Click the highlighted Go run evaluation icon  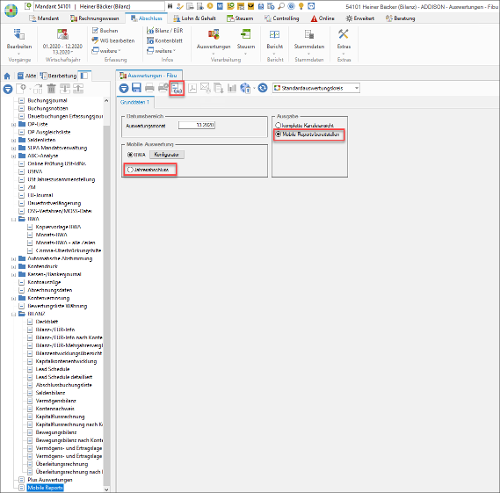point(177,88)
